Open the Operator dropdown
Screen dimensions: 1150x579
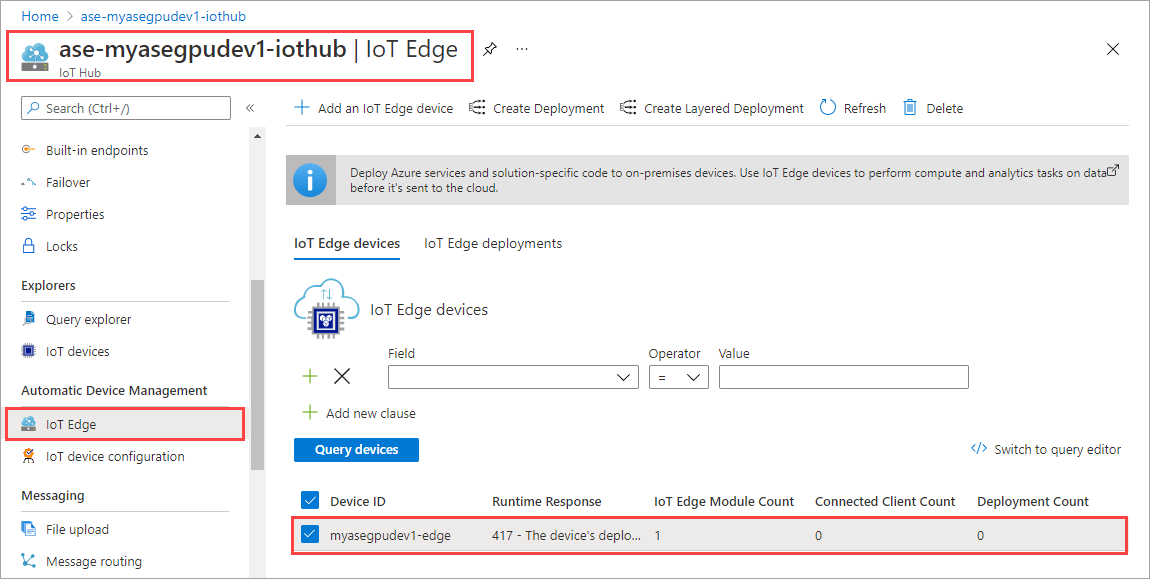(x=679, y=377)
